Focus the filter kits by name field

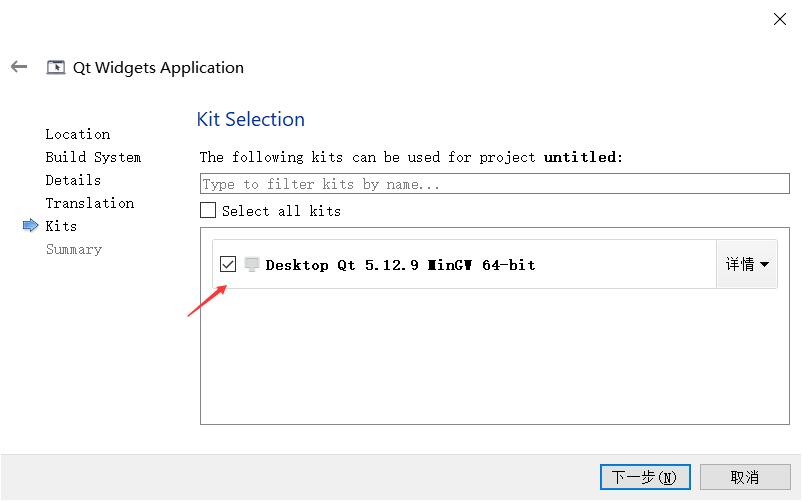494,184
